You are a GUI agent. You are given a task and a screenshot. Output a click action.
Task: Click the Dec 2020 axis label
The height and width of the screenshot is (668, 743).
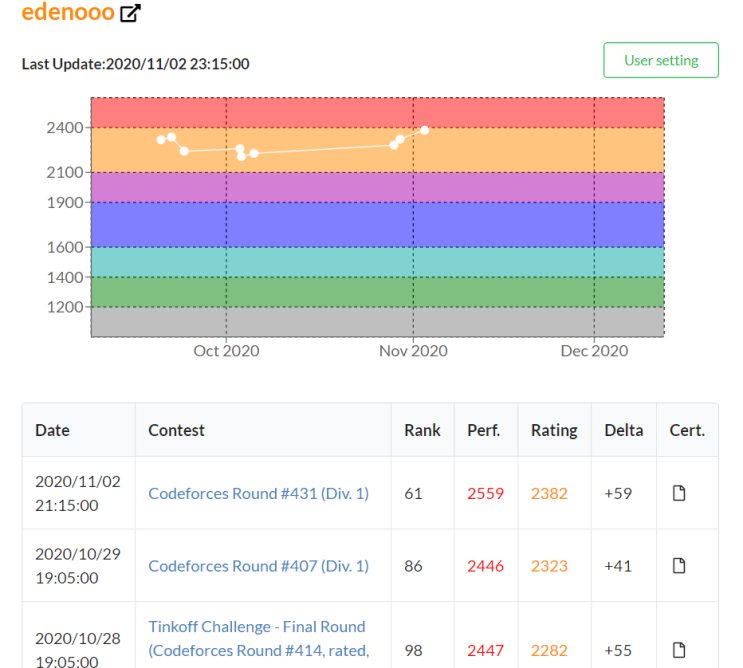tap(594, 351)
